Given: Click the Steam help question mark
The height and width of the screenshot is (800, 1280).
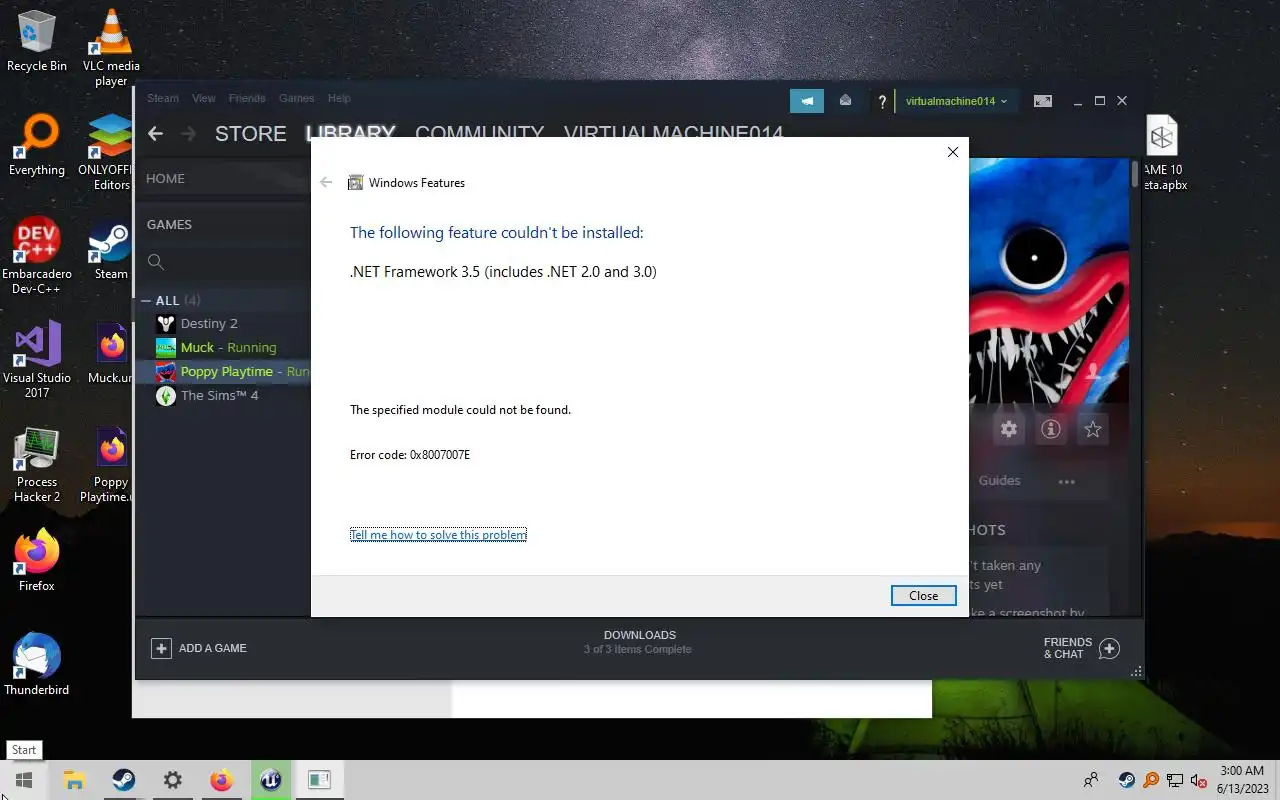Looking at the screenshot, I should 881,101.
